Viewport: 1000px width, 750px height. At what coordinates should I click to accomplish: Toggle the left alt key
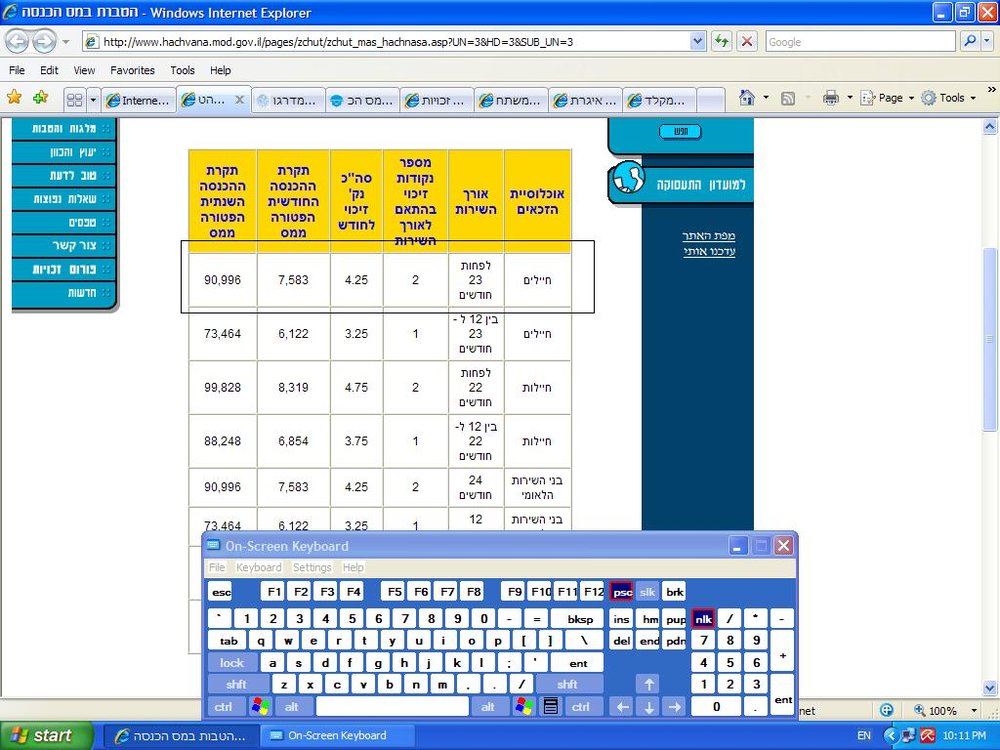(292, 707)
